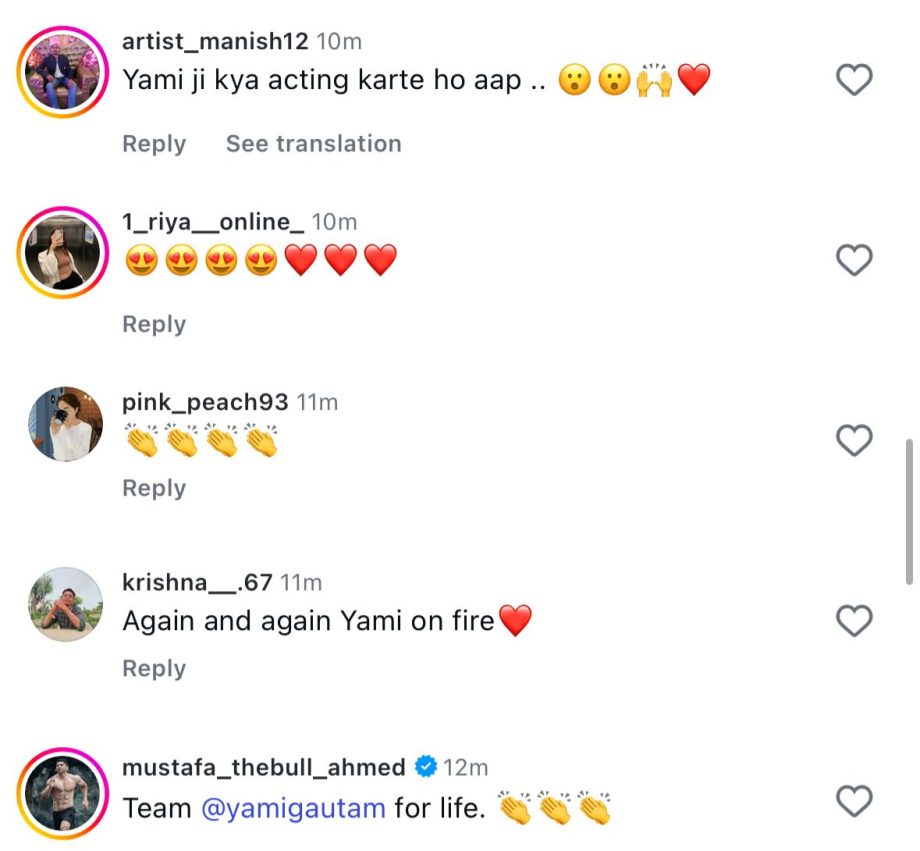Tap heart on pink_peach93's clapping comment

(x=854, y=440)
